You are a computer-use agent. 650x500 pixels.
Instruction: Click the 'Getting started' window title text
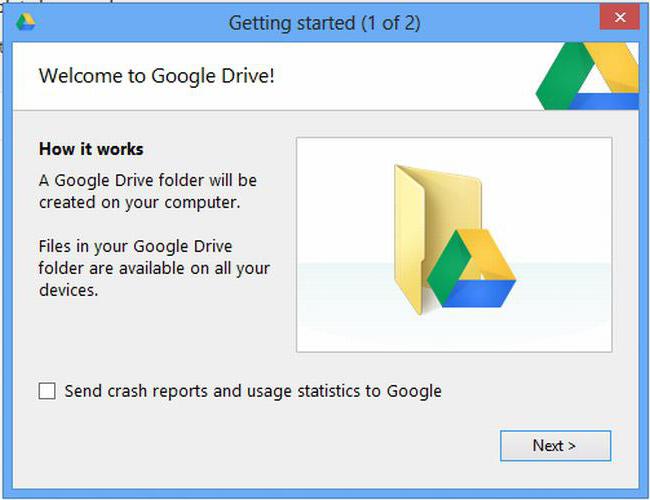[x=292, y=23]
